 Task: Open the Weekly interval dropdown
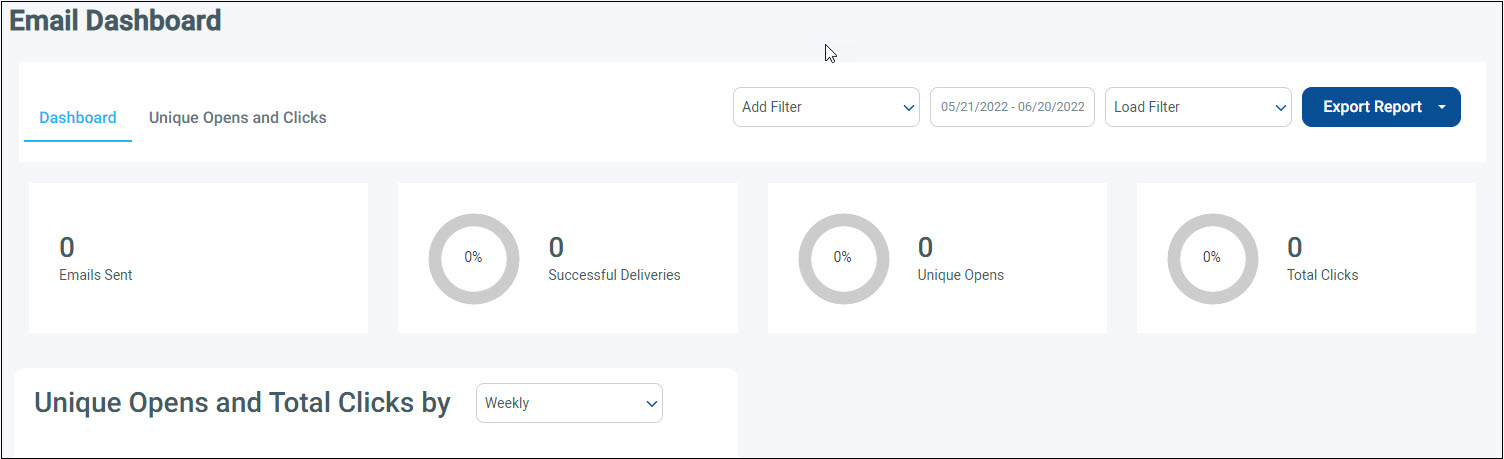[569, 403]
